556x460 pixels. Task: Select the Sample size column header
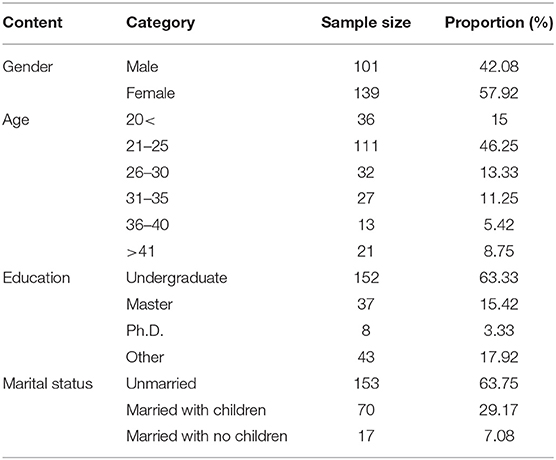[366, 23]
